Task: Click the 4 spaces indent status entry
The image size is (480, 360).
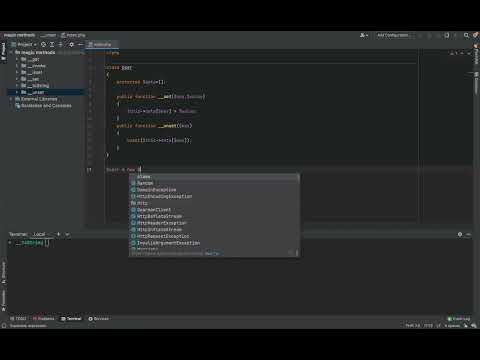Action: click(452, 326)
